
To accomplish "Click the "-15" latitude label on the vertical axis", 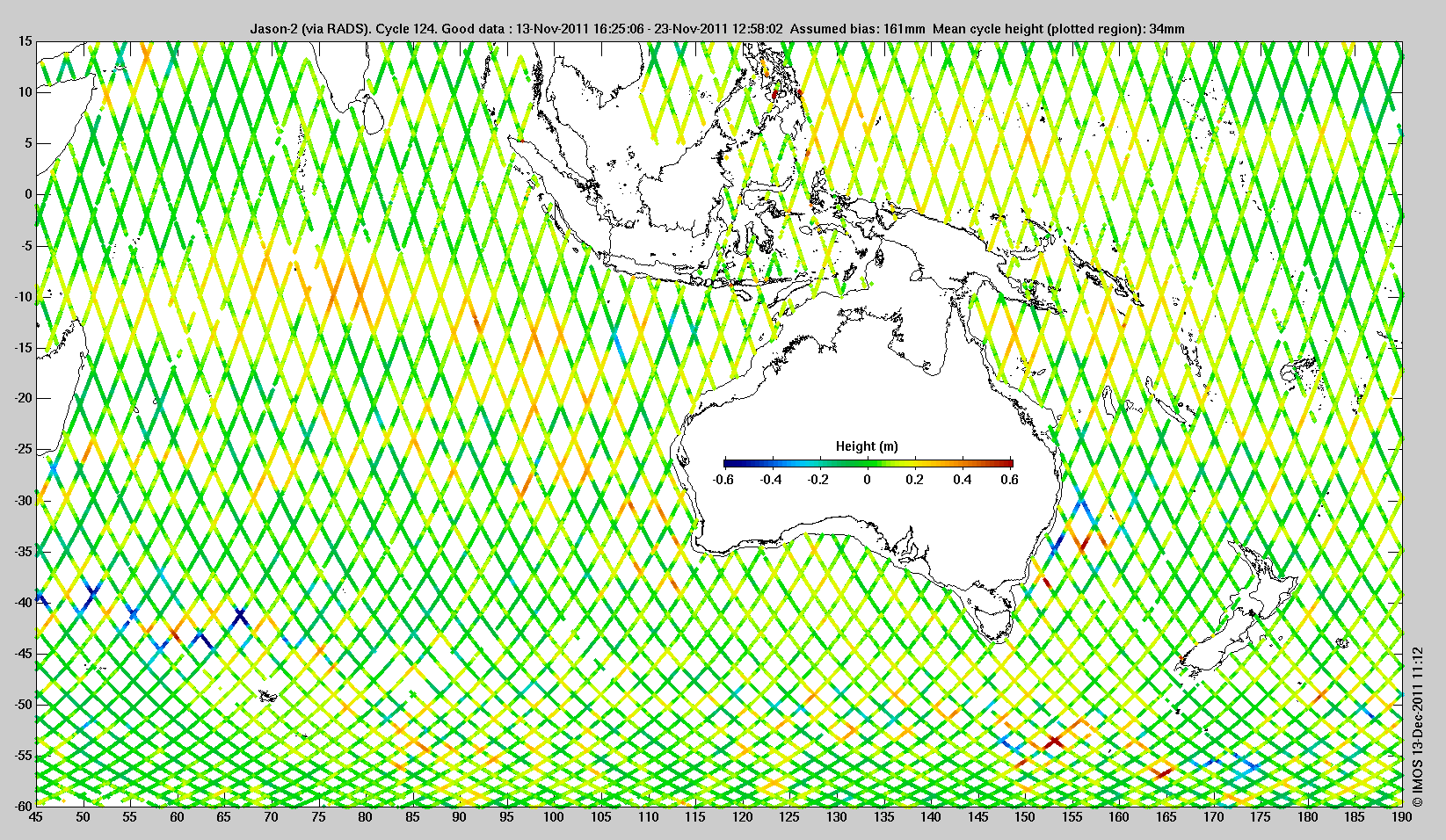I will pyautogui.click(x=23, y=347).
